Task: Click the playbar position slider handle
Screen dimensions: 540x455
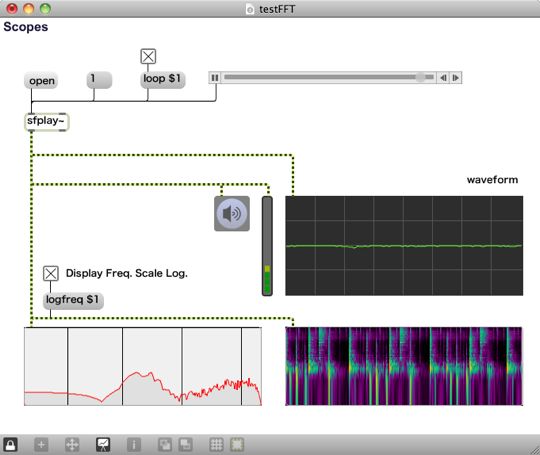Action: (x=420, y=77)
